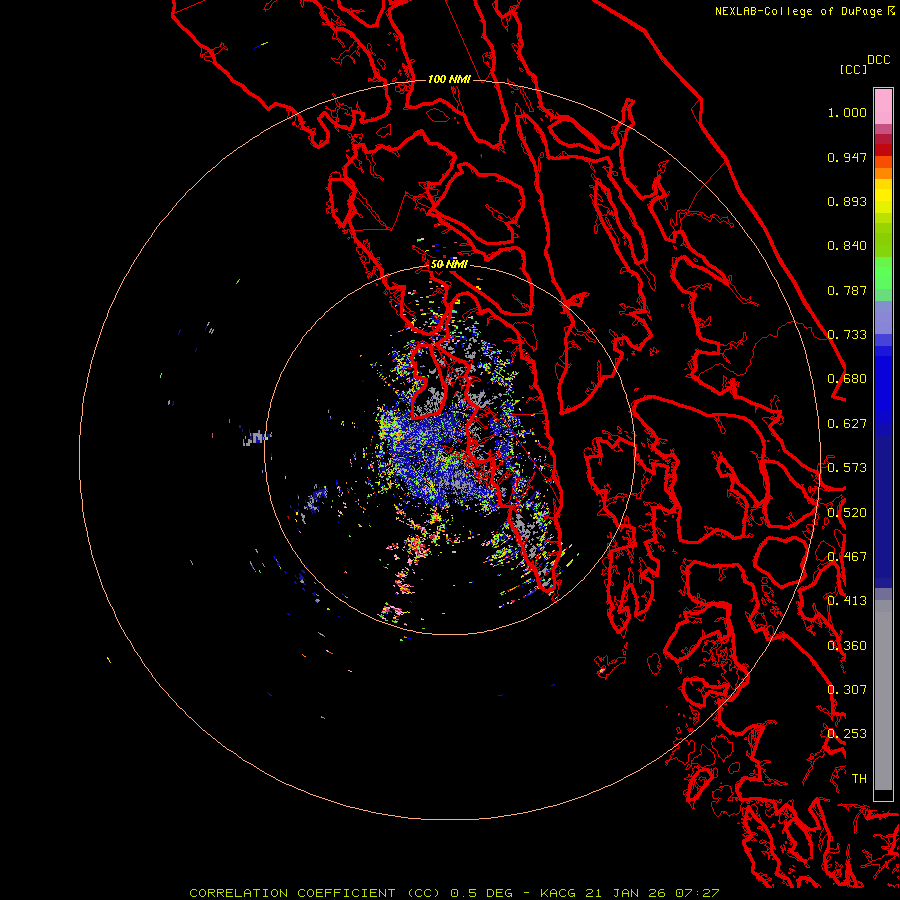900x900 pixels.
Task: Click the 0.840 legend value
Action: point(847,246)
